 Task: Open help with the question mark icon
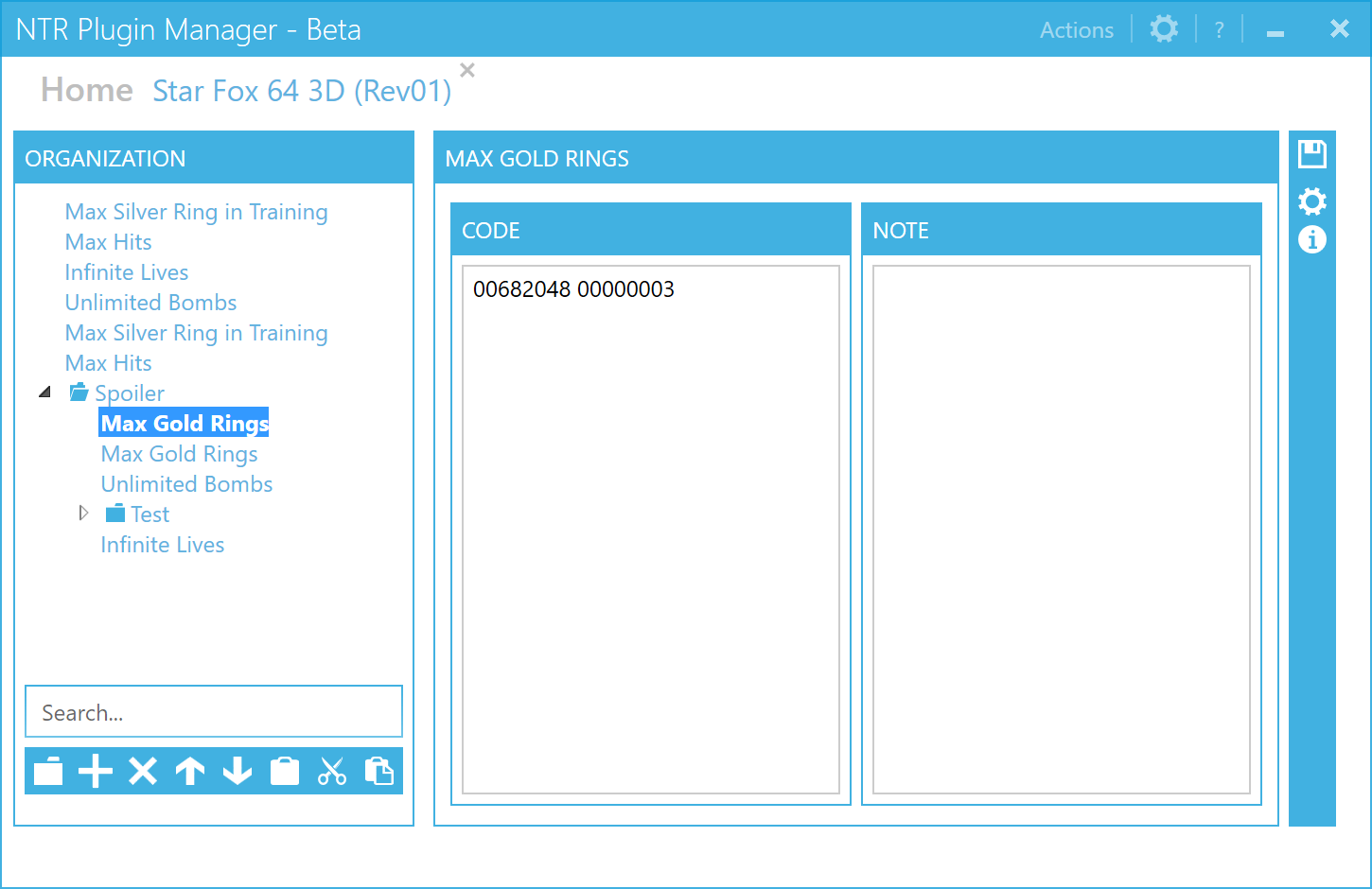click(x=1220, y=30)
